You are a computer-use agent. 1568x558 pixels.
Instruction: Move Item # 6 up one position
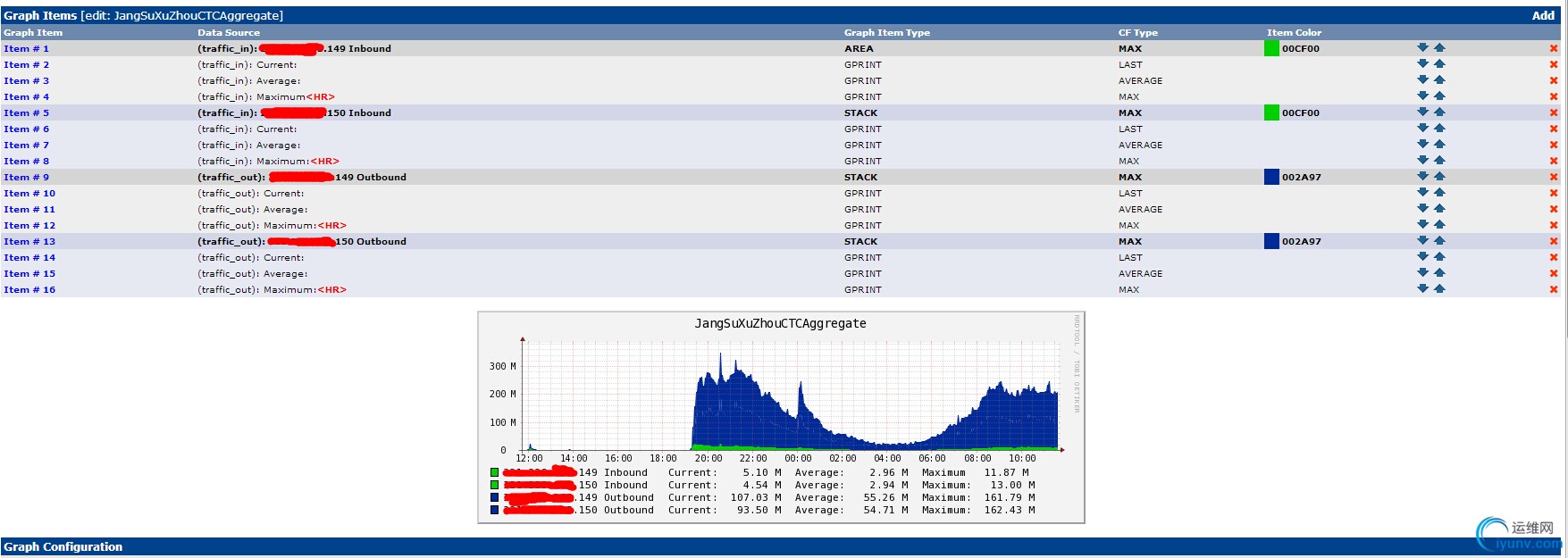coord(1439,129)
